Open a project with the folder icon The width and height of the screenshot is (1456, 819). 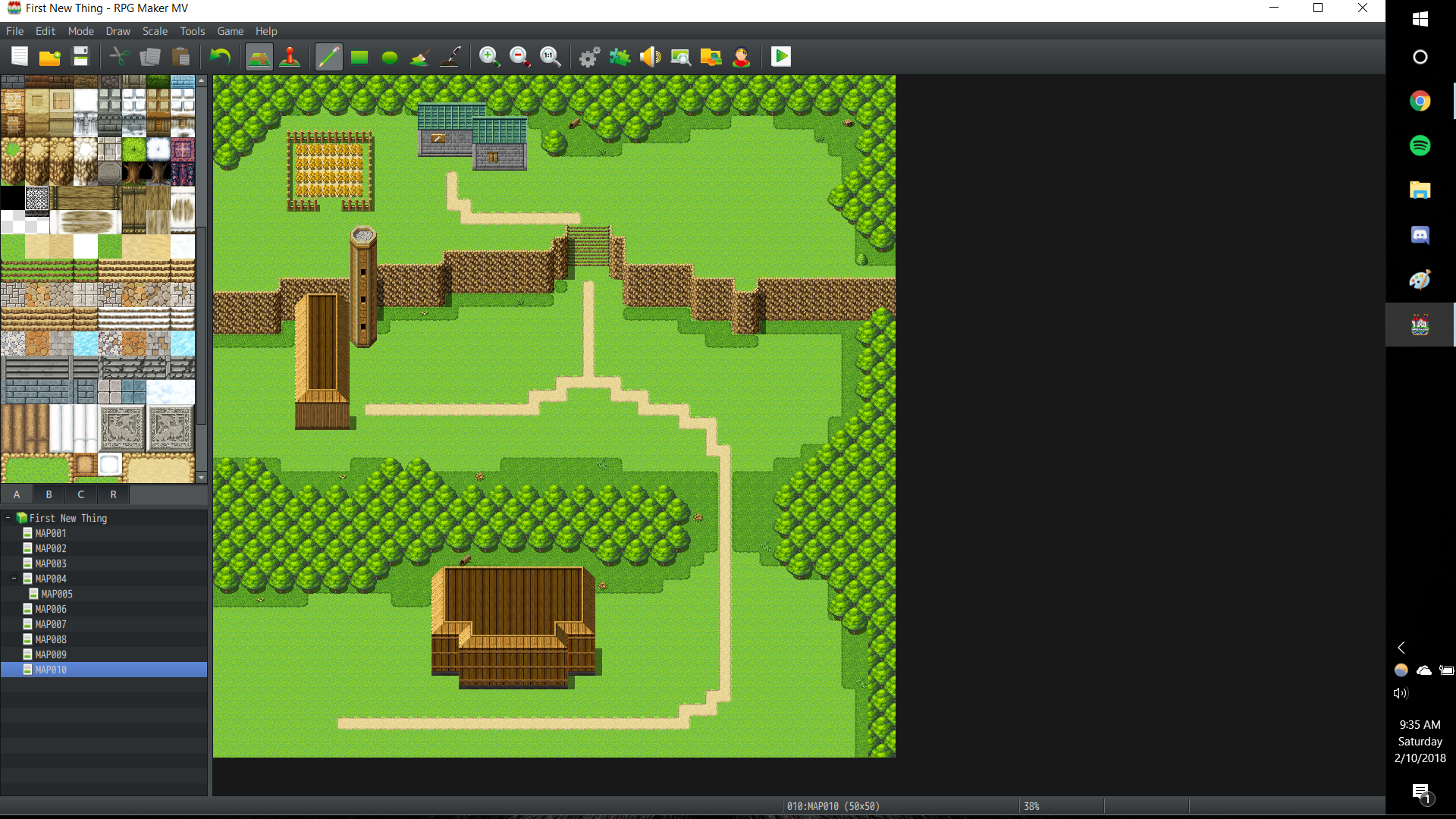(50, 57)
